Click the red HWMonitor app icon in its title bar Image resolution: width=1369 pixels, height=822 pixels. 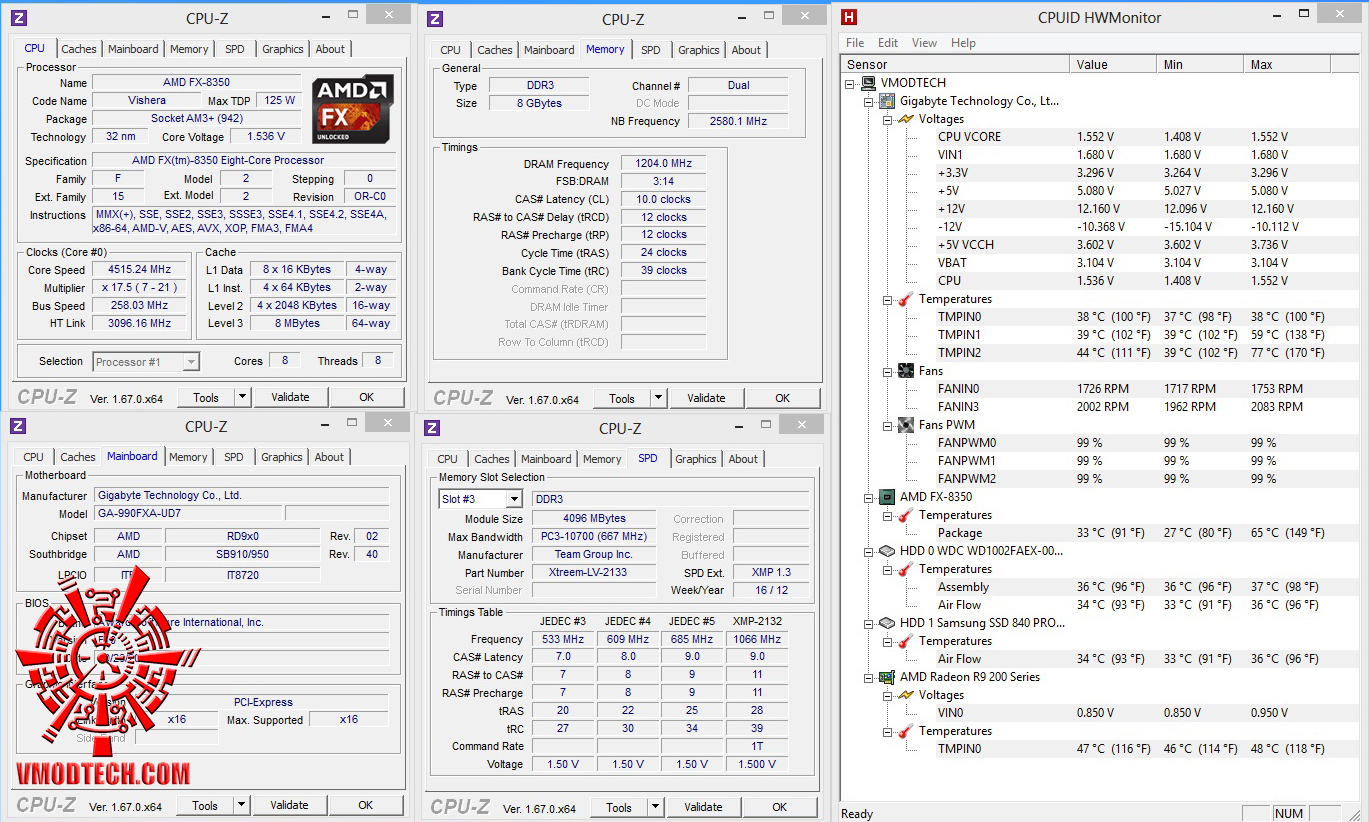pyautogui.click(x=849, y=17)
